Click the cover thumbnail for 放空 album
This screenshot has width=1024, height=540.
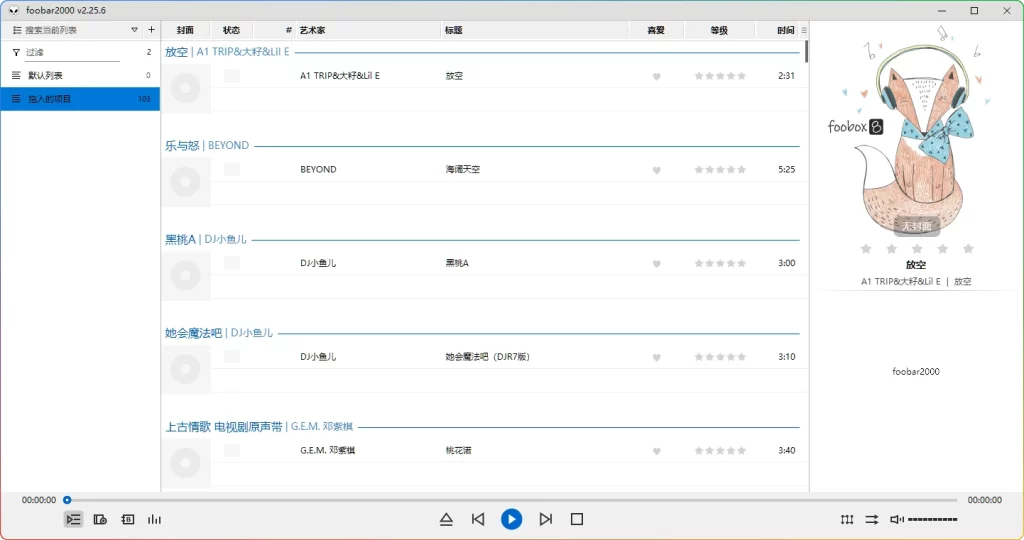tap(186, 88)
